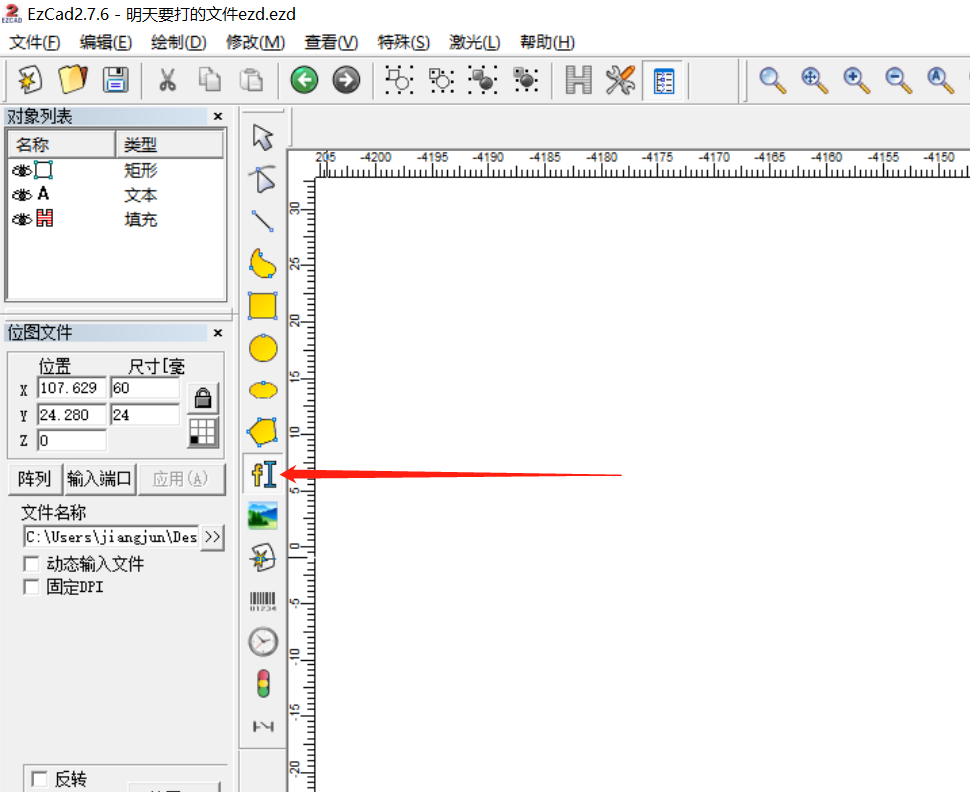Open the 编辑(E) menu
Image resolution: width=970 pixels, height=792 pixels.
pyautogui.click(x=106, y=42)
